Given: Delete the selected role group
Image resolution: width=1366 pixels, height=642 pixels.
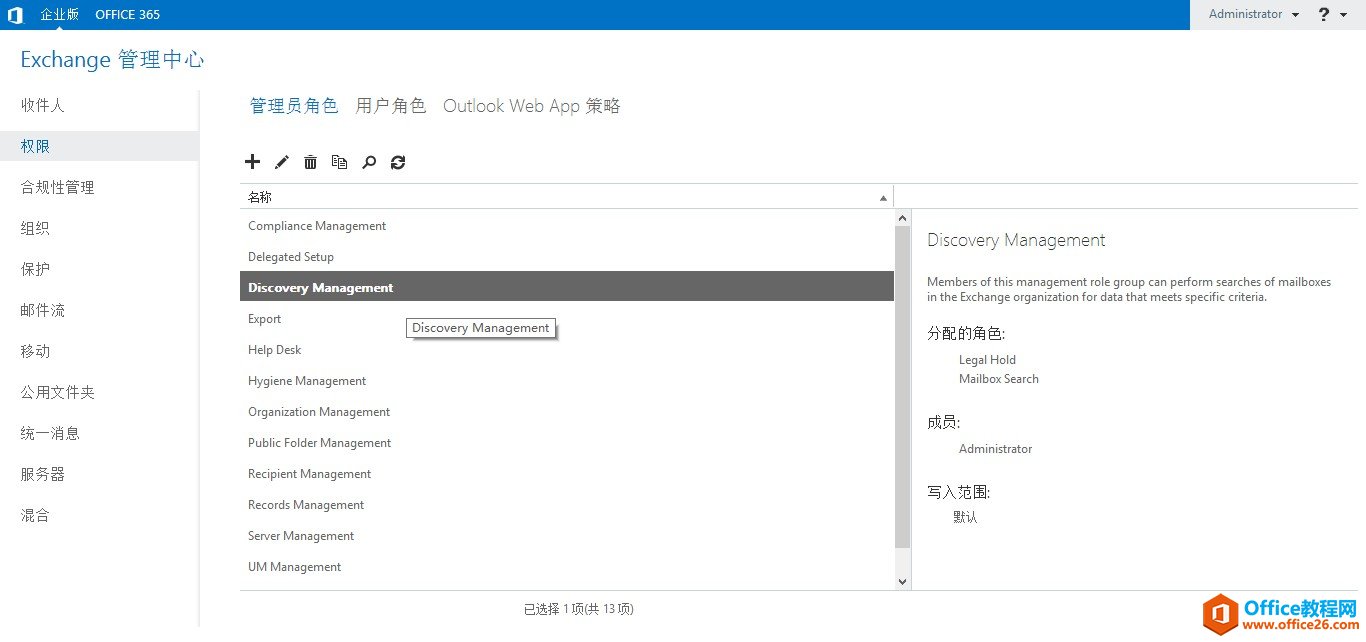Looking at the screenshot, I should (310, 161).
